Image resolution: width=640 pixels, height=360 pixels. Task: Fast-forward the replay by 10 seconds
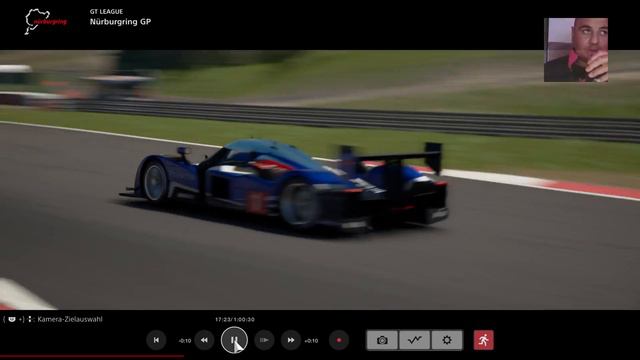point(291,340)
